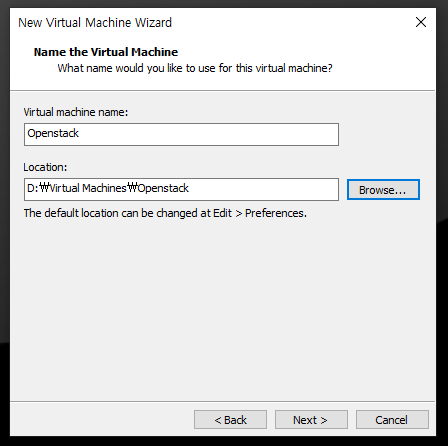The image size is (448, 446).
Task: Go to the next wizard step
Action: coord(311,420)
